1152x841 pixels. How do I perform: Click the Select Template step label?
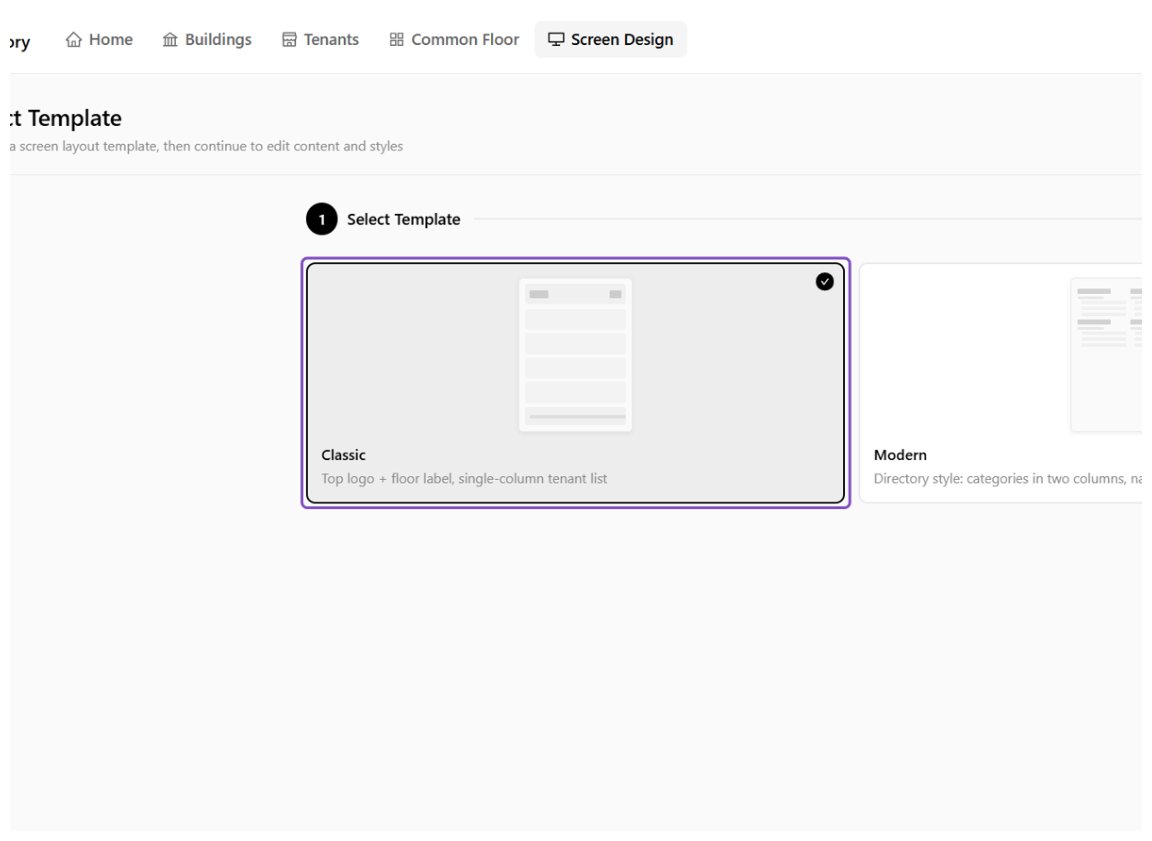pyautogui.click(x=403, y=219)
